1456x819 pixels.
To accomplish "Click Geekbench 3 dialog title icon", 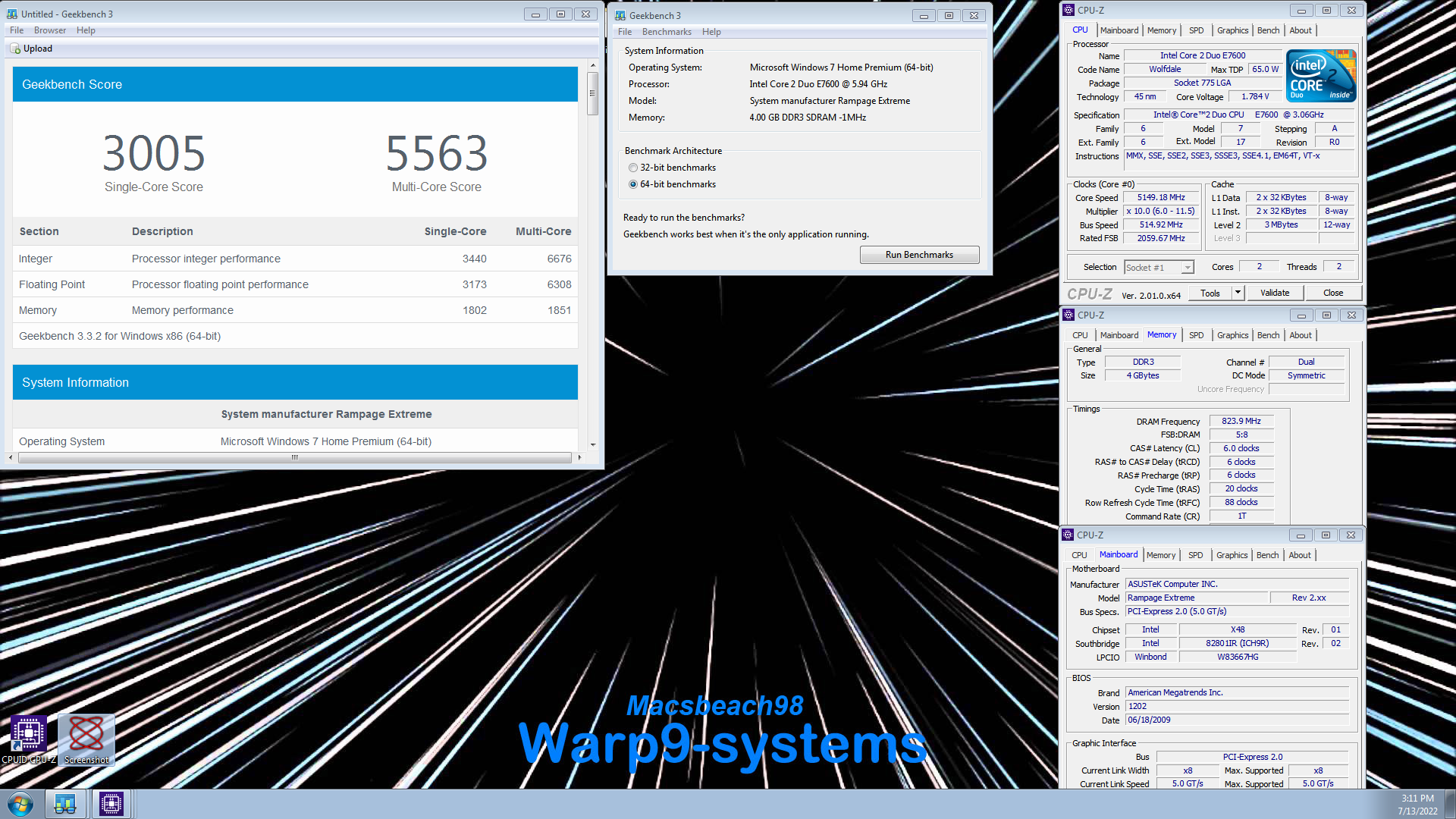I will coord(620,15).
